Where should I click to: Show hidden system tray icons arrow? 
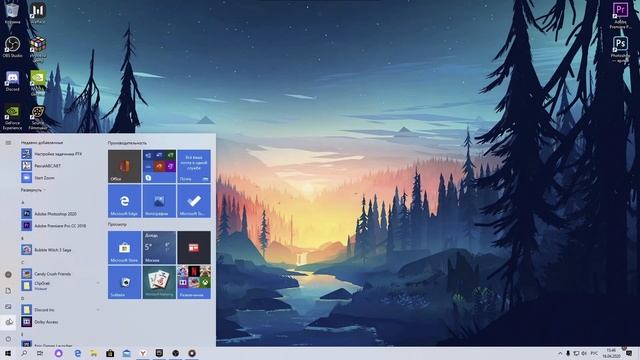pos(560,353)
